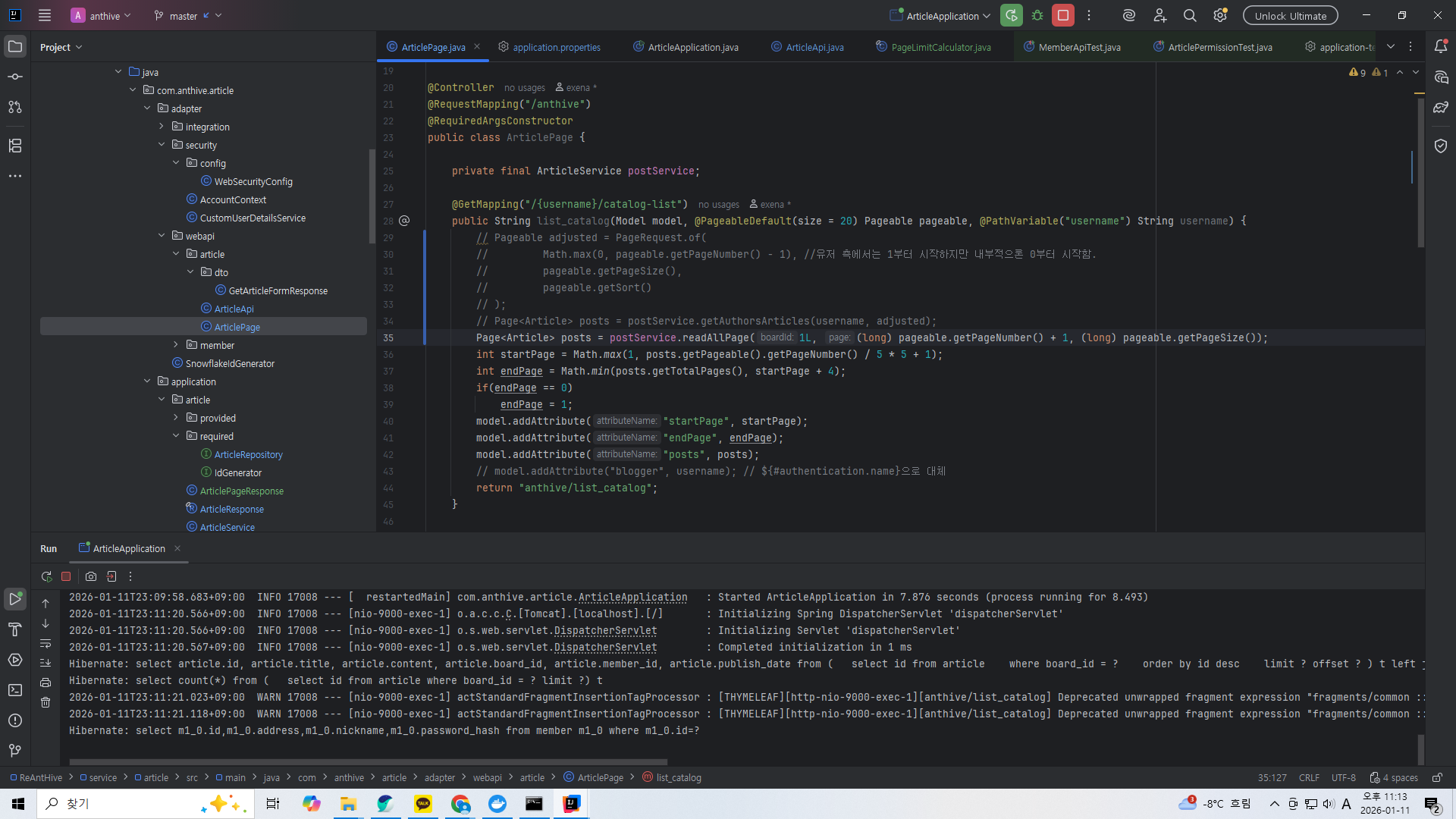
Task: Collapse the security folder in project tree
Action: [x=162, y=145]
